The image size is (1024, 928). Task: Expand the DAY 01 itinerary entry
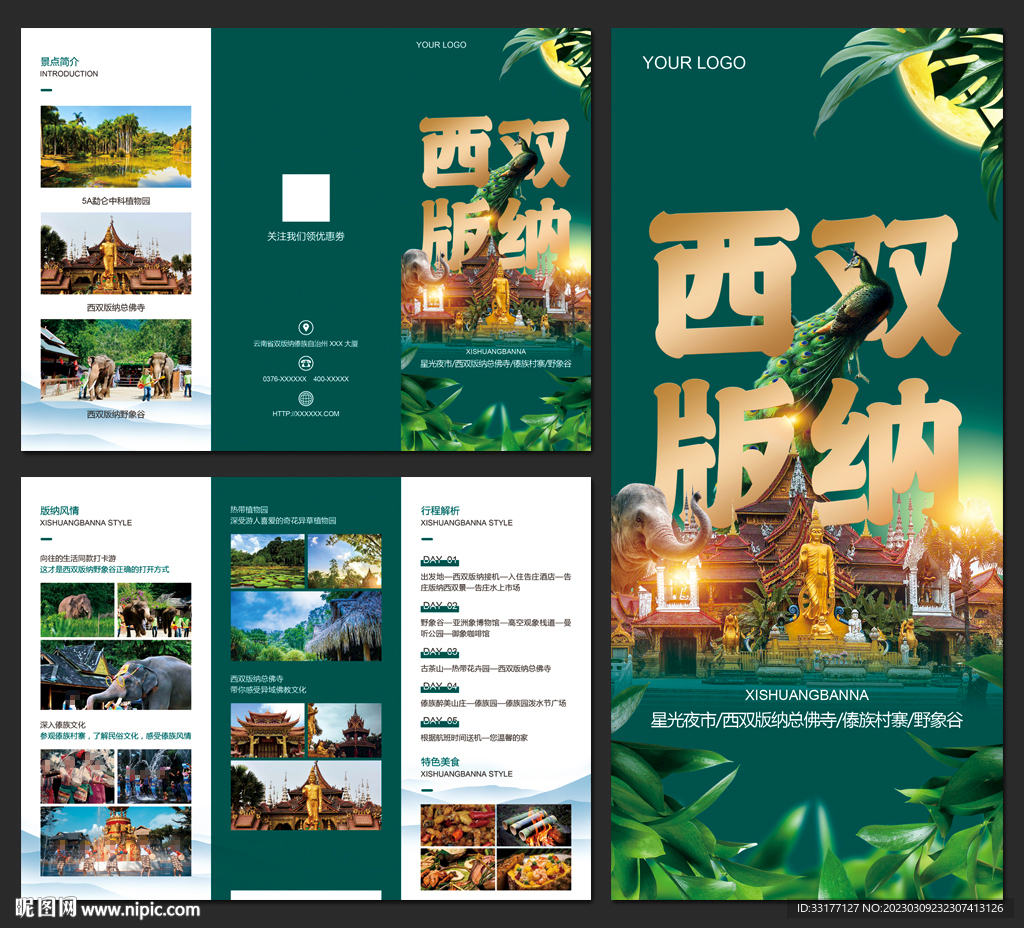pos(440,559)
